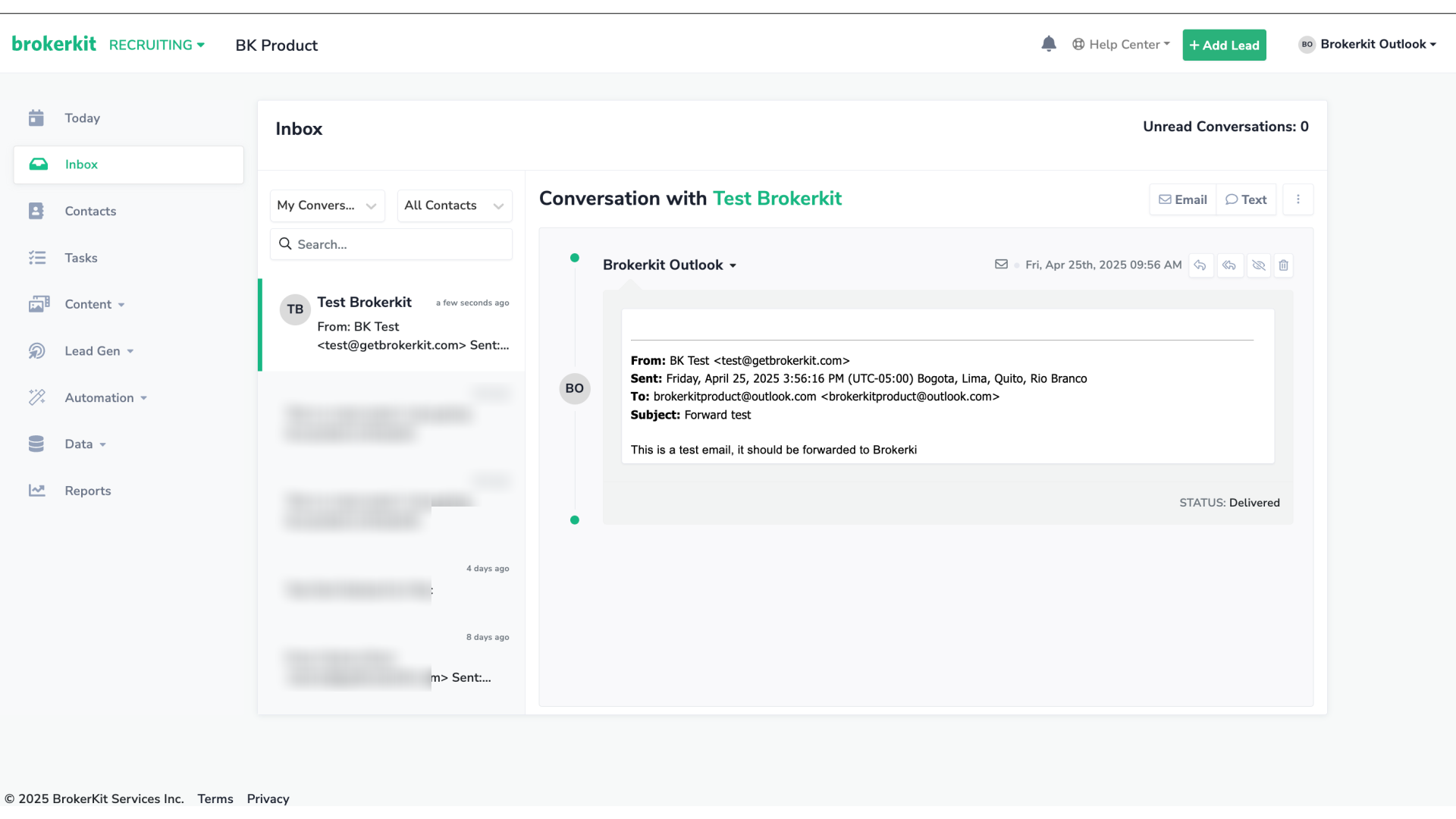Compose a new Email in conversation
Screen dimensions: 1456x819
click(x=1183, y=199)
